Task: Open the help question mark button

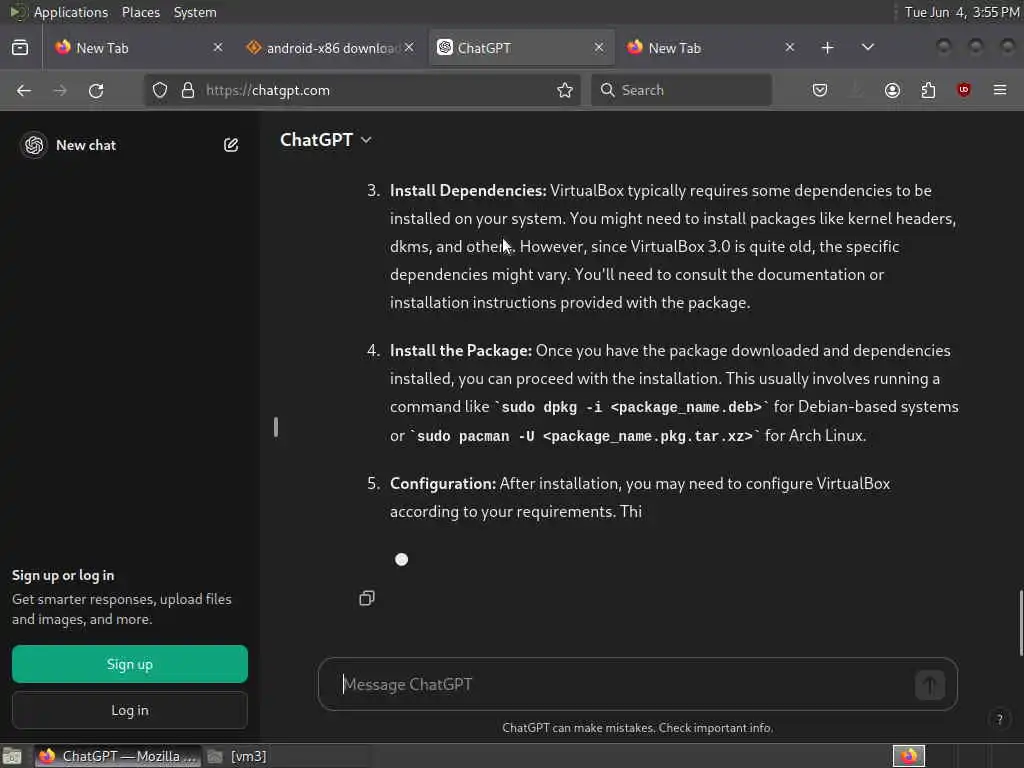Action: coord(999,720)
